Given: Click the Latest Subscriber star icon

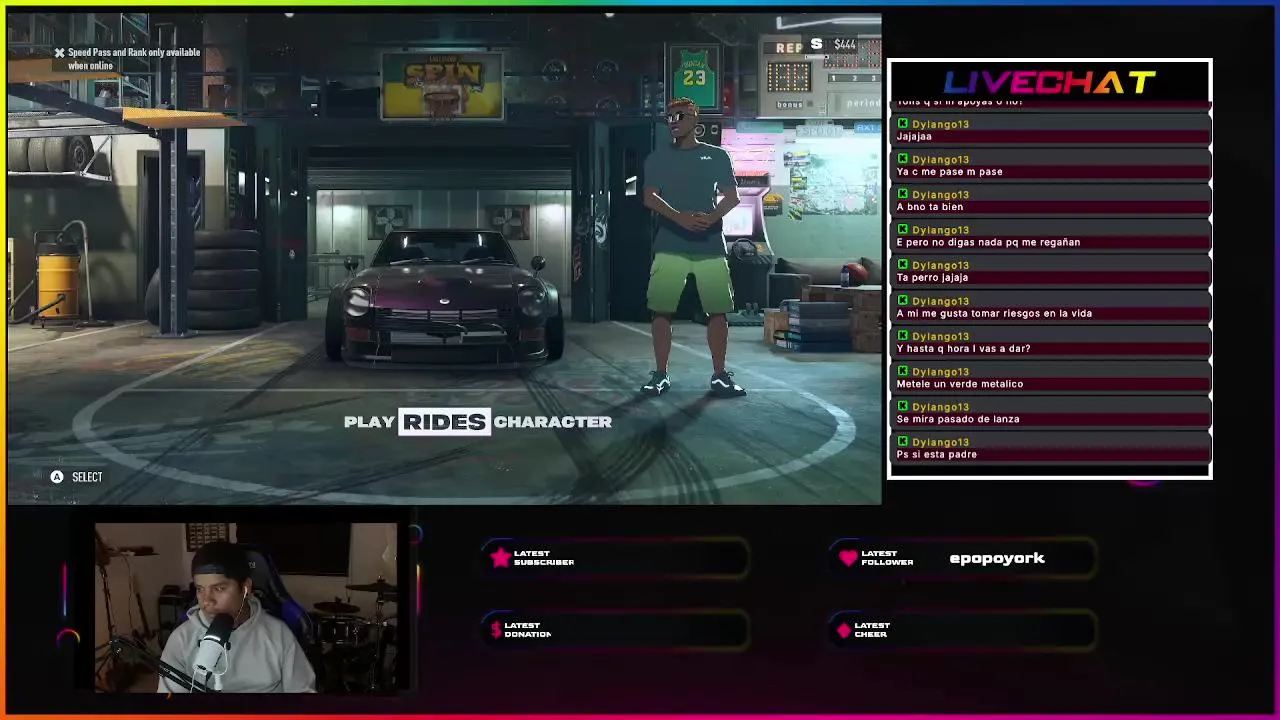Looking at the screenshot, I should coord(500,558).
